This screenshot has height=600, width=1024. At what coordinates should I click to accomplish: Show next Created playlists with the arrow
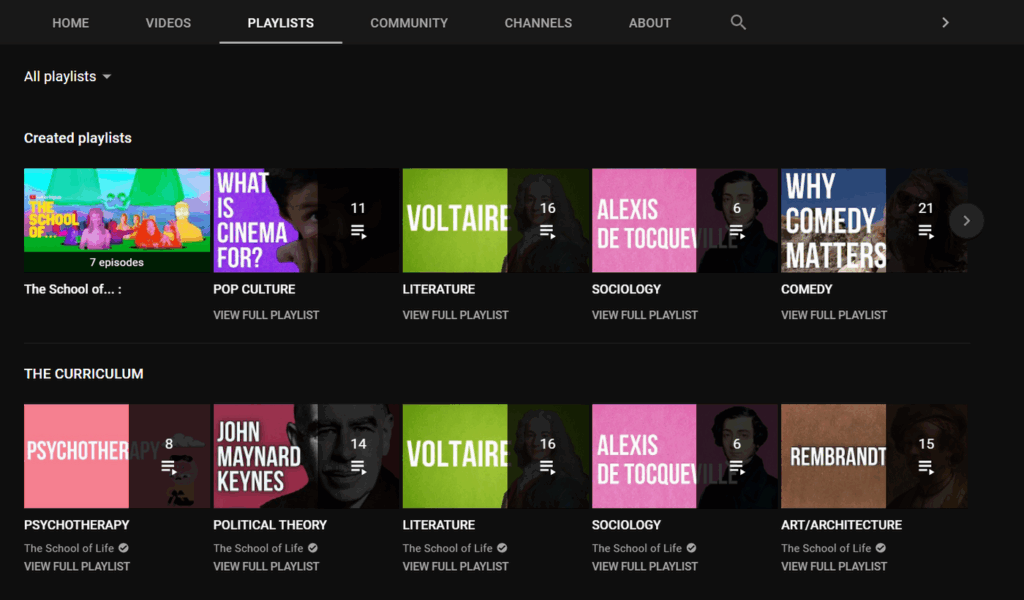[967, 221]
